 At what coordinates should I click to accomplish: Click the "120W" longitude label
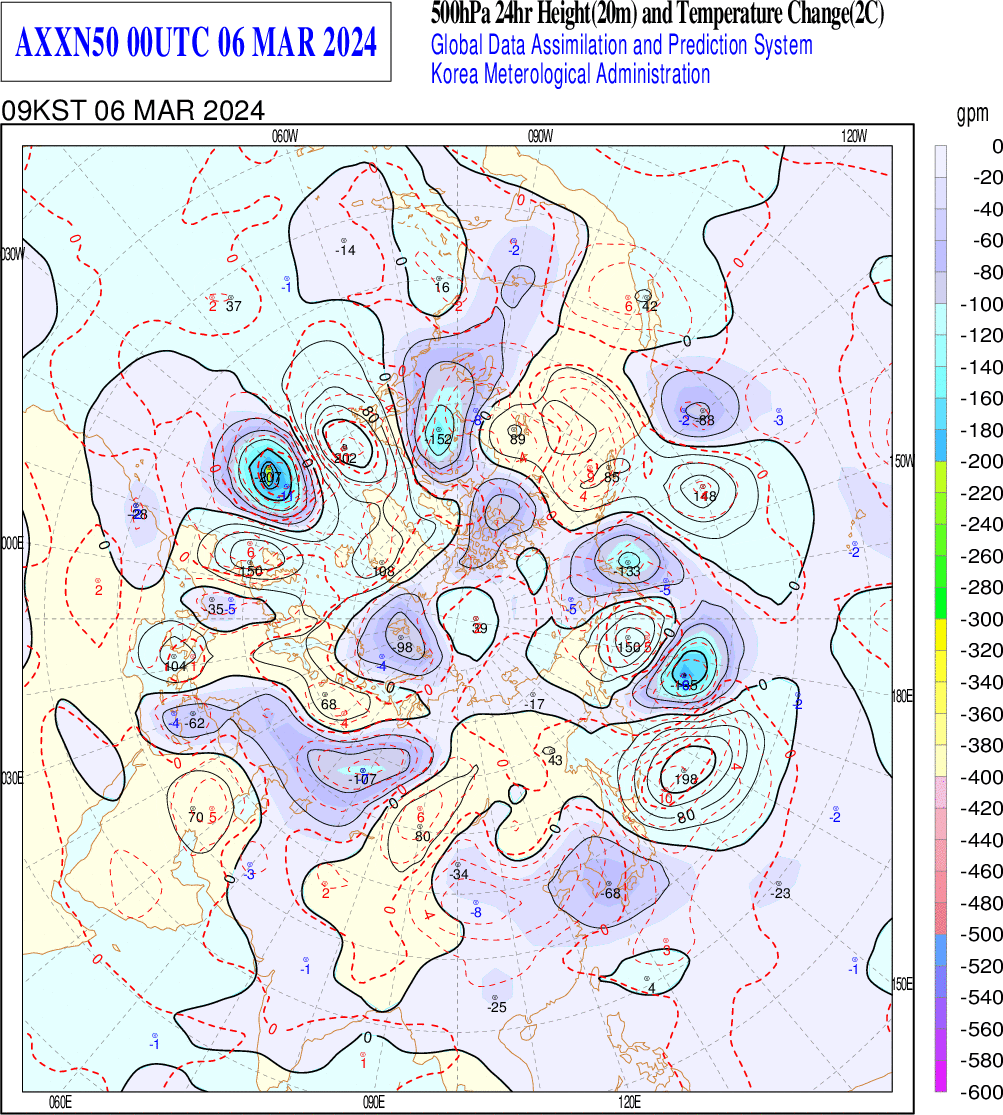(854, 137)
